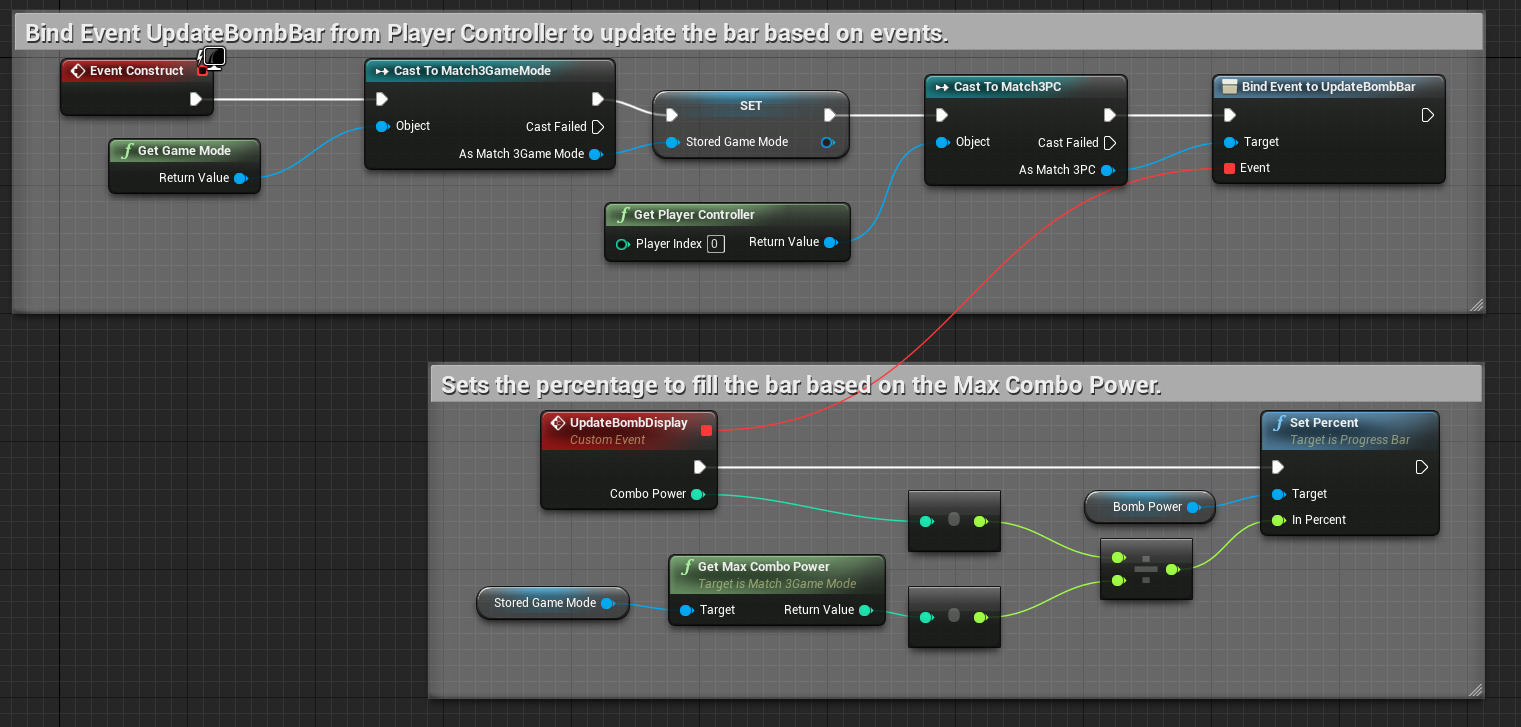The height and width of the screenshot is (727, 1521).
Task: Click the Stored Game Mode variable getter node
Action: [x=545, y=603]
